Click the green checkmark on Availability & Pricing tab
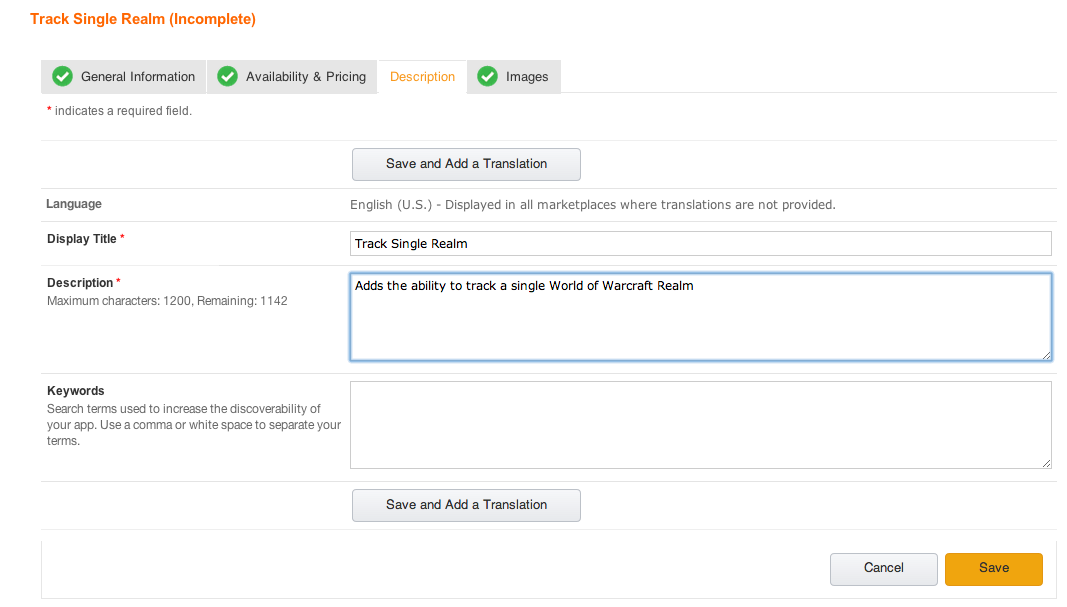The width and height of the screenshot is (1067, 607). point(227,76)
